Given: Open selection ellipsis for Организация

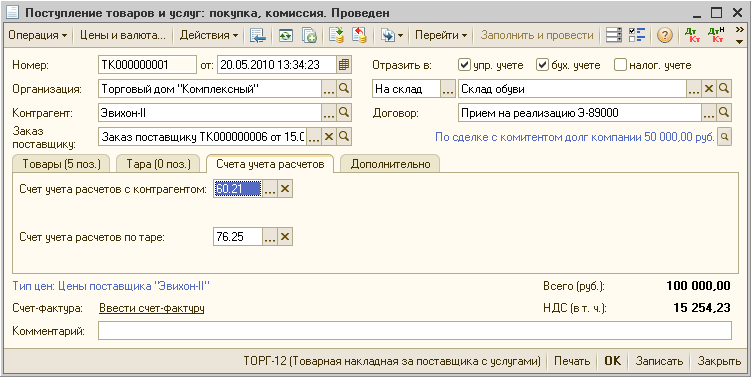Looking at the screenshot, I should click(329, 89).
